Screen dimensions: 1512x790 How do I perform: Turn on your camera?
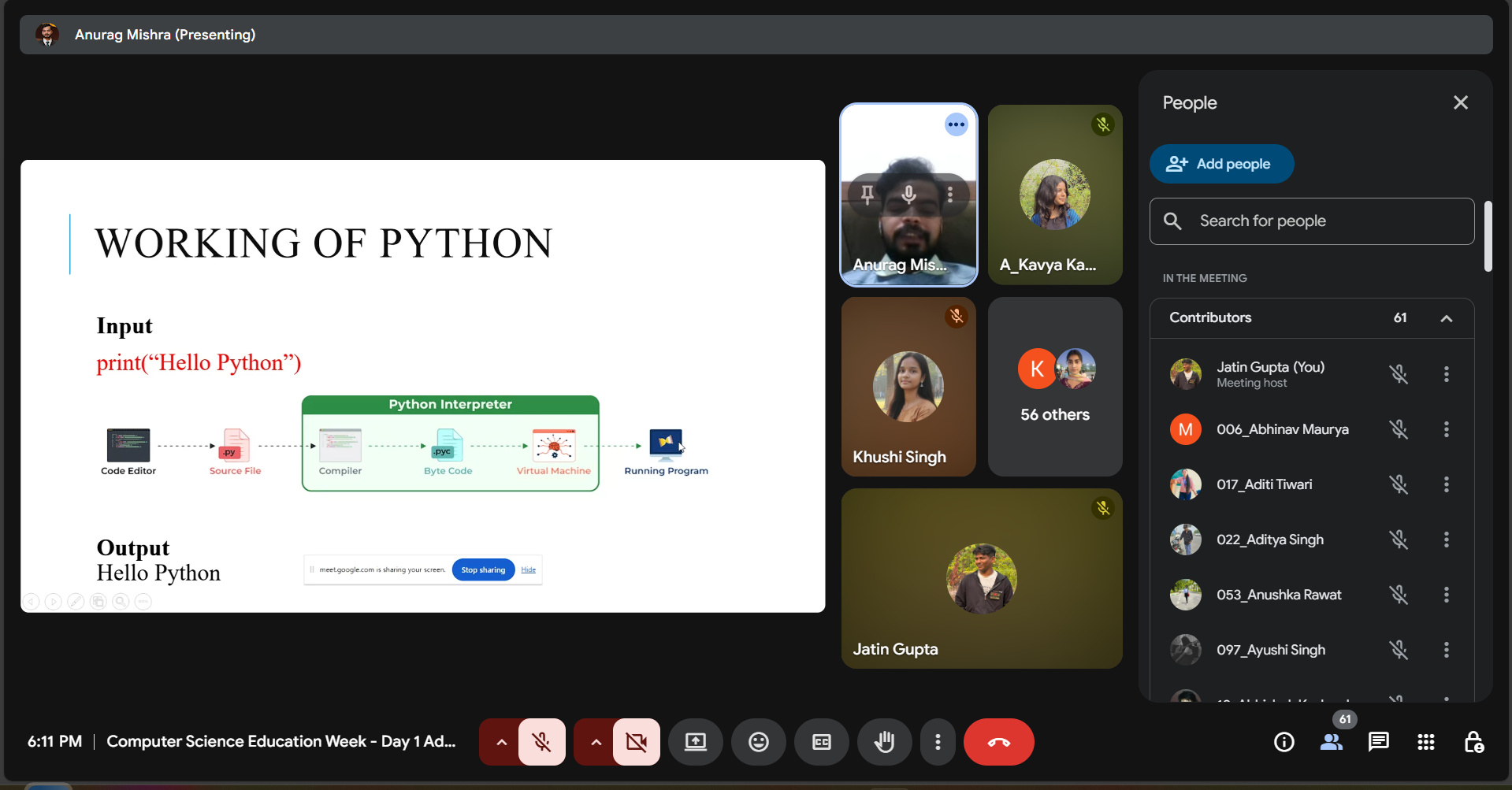pos(636,742)
